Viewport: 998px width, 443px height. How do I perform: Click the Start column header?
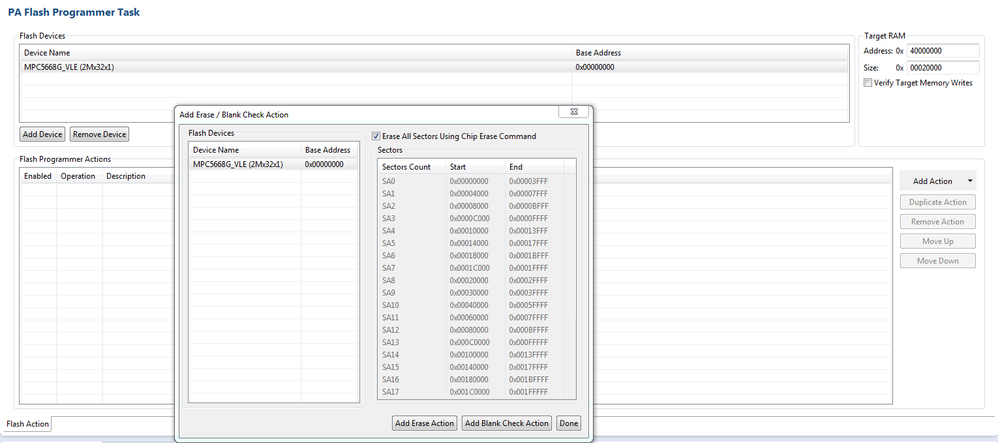pos(475,167)
